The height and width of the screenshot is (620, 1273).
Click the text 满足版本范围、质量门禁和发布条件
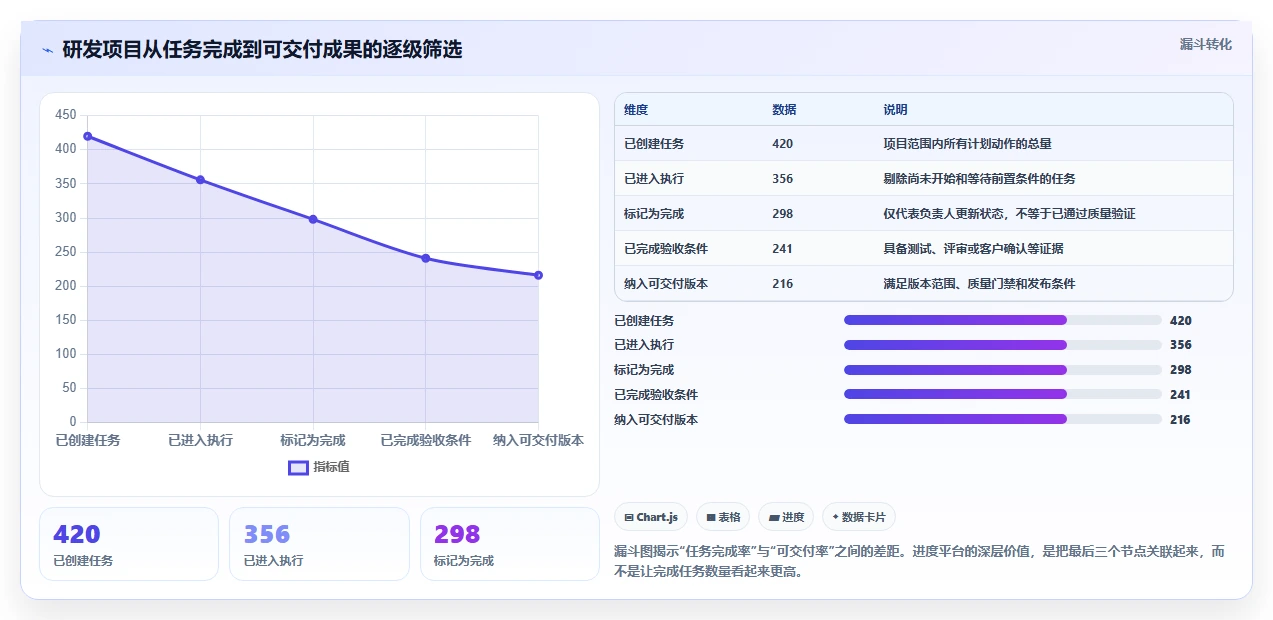coord(979,284)
